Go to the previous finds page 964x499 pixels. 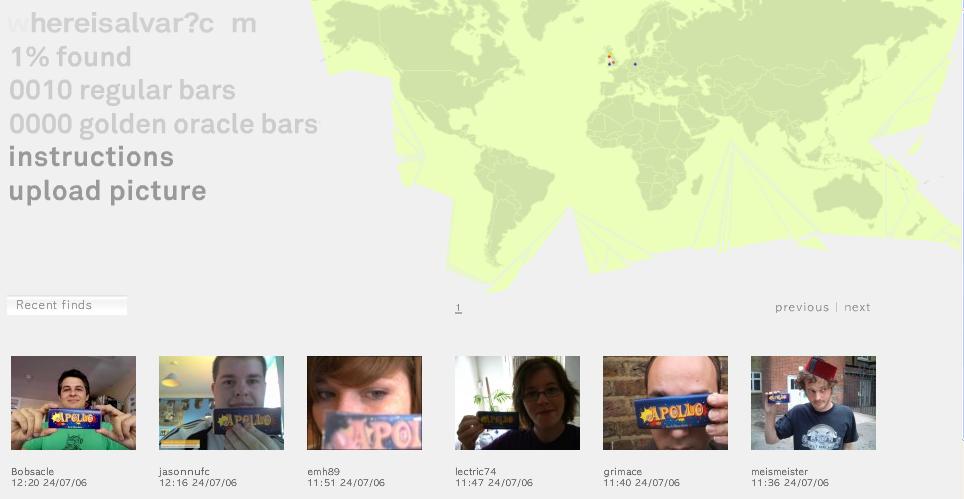802,307
